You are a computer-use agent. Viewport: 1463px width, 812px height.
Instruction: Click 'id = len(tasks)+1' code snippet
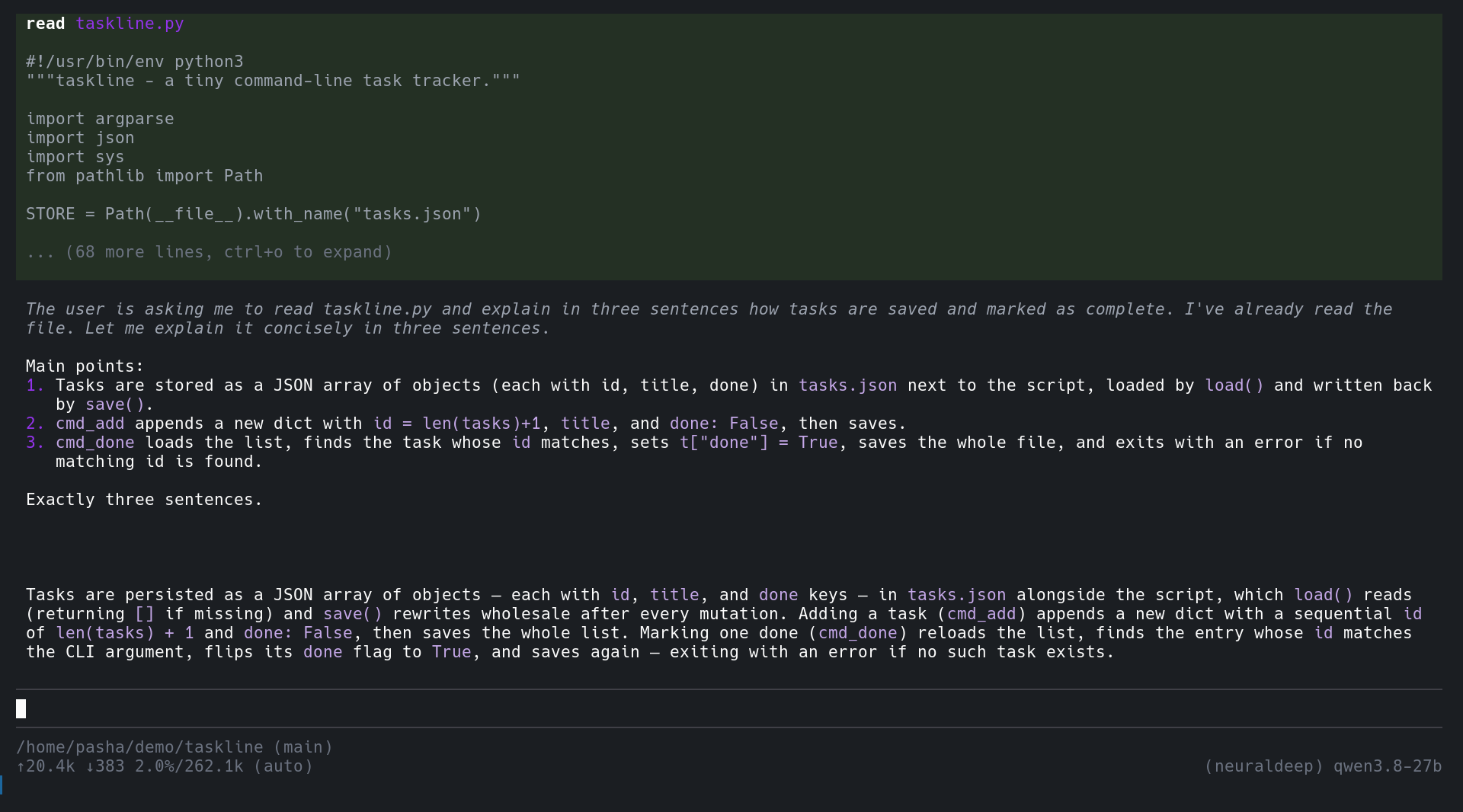click(457, 424)
